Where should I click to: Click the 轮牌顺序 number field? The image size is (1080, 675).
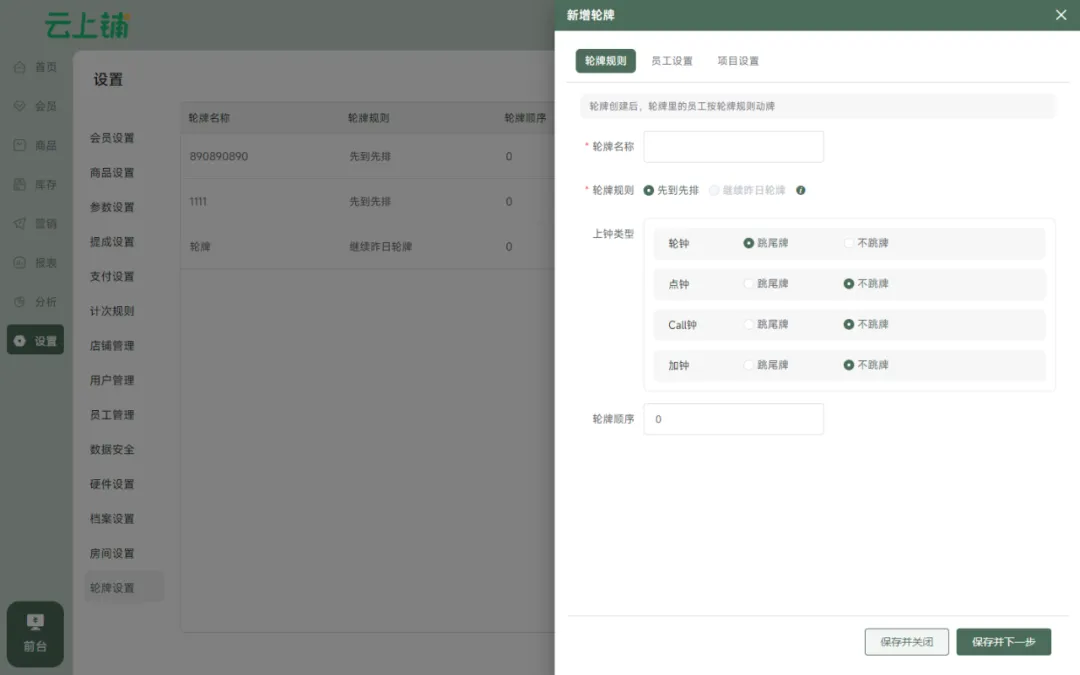point(733,419)
